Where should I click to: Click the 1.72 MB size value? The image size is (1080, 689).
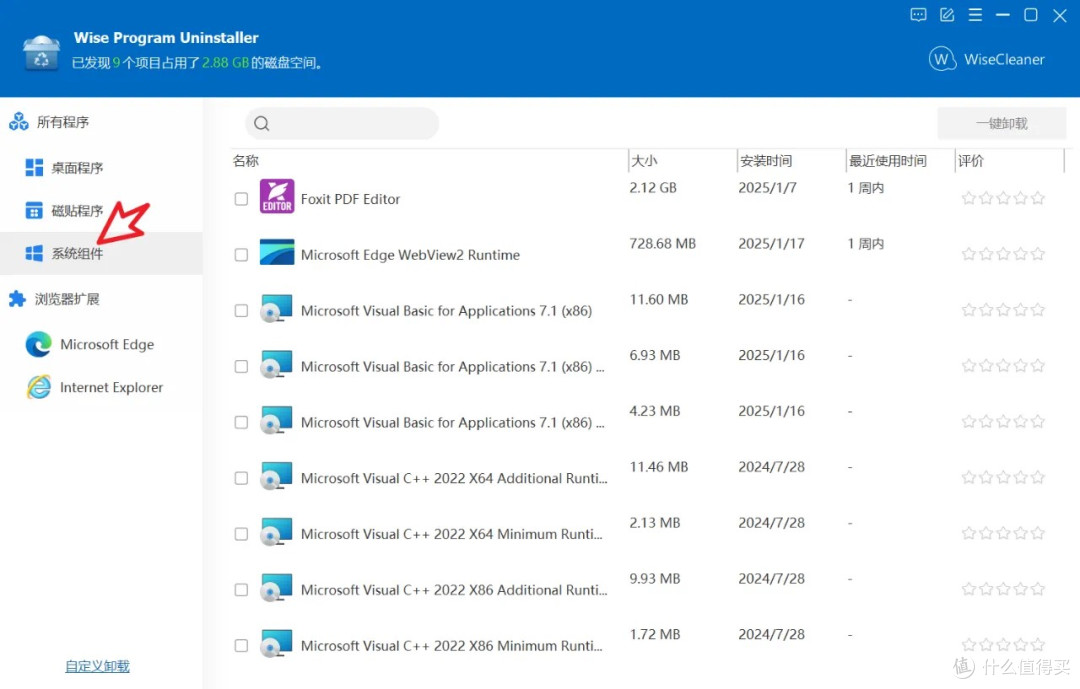coord(655,635)
